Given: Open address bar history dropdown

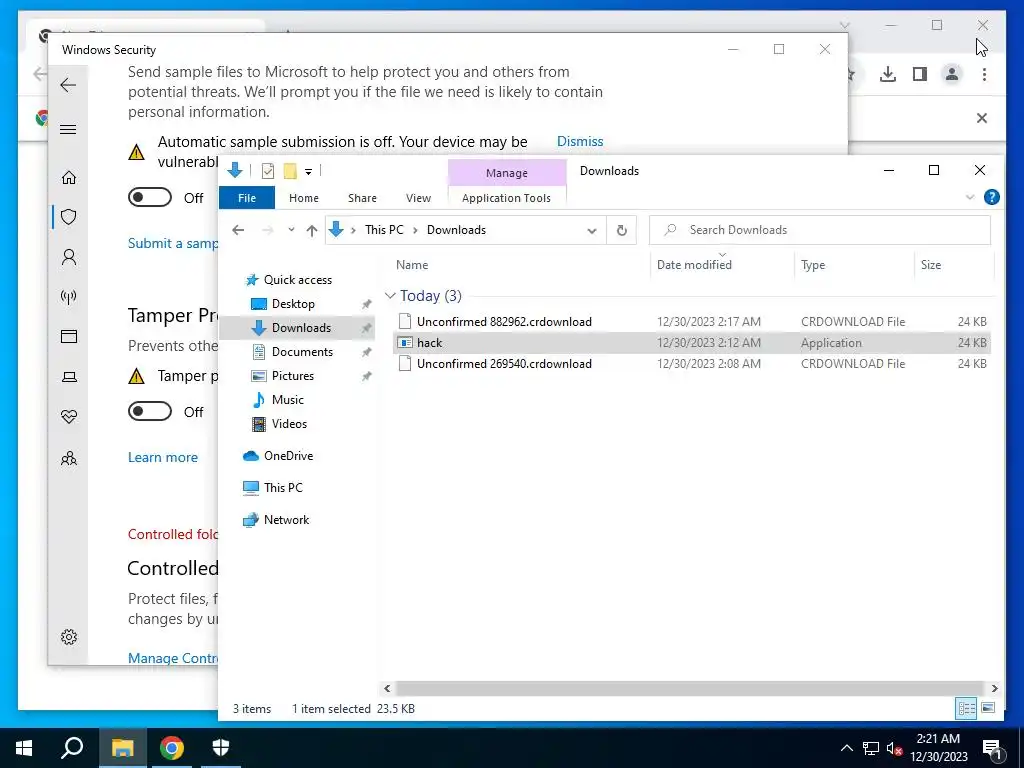Looking at the screenshot, I should (x=592, y=230).
